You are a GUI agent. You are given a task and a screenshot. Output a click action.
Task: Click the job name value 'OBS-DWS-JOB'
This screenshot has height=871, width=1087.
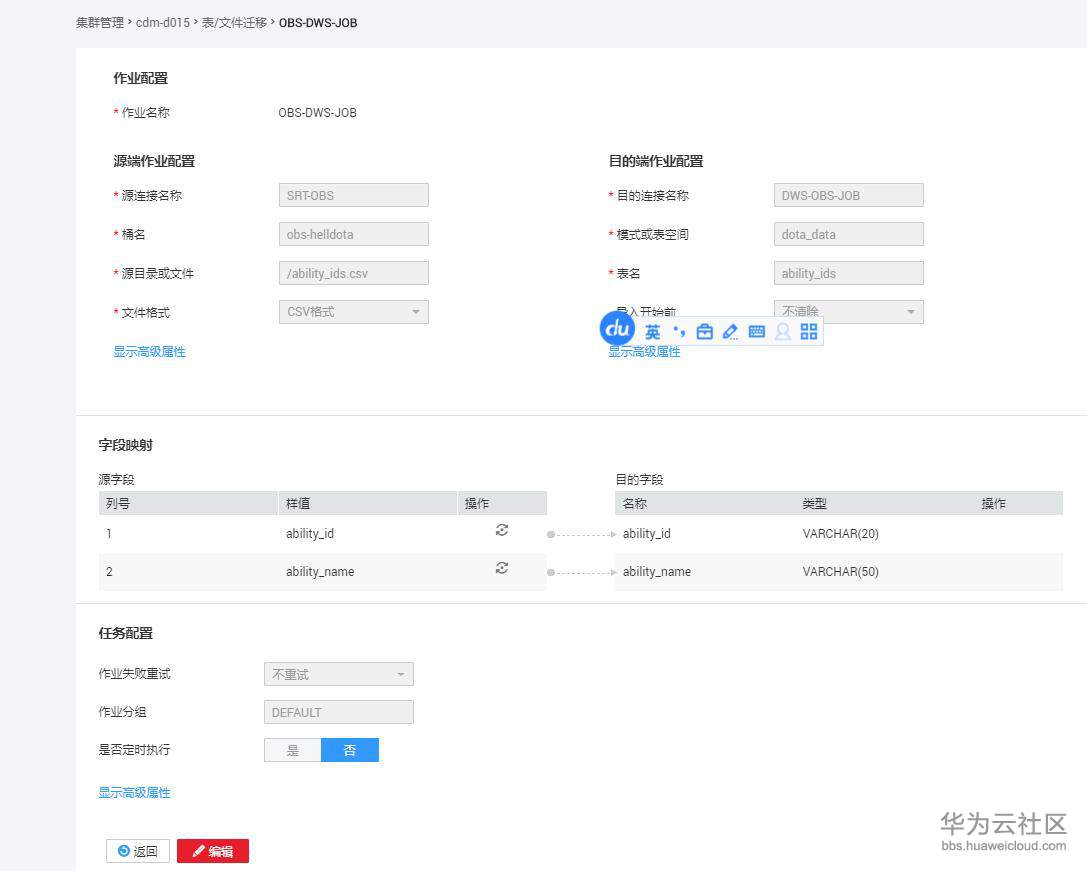coord(318,112)
